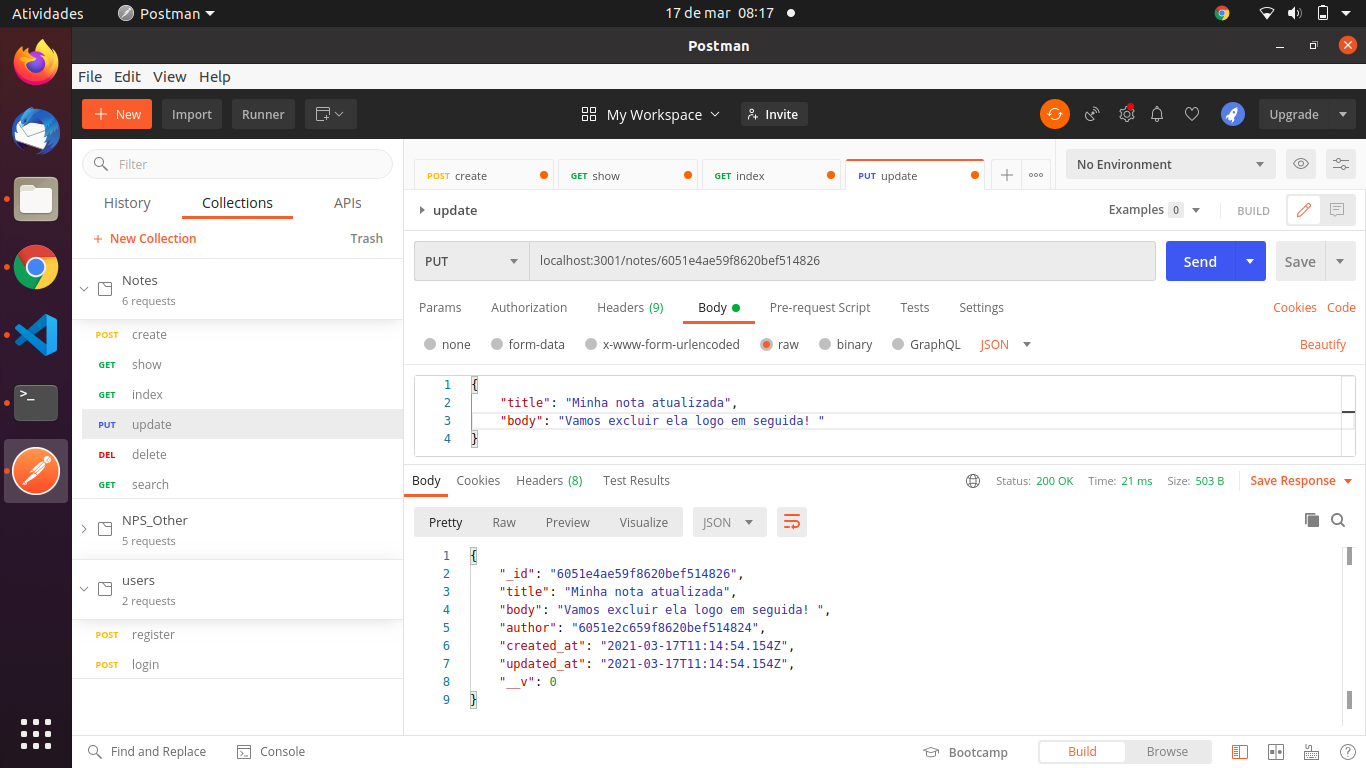This screenshot has width=1366, height=768.
Task: Click the blue Send button
Action: point(1200,261)
